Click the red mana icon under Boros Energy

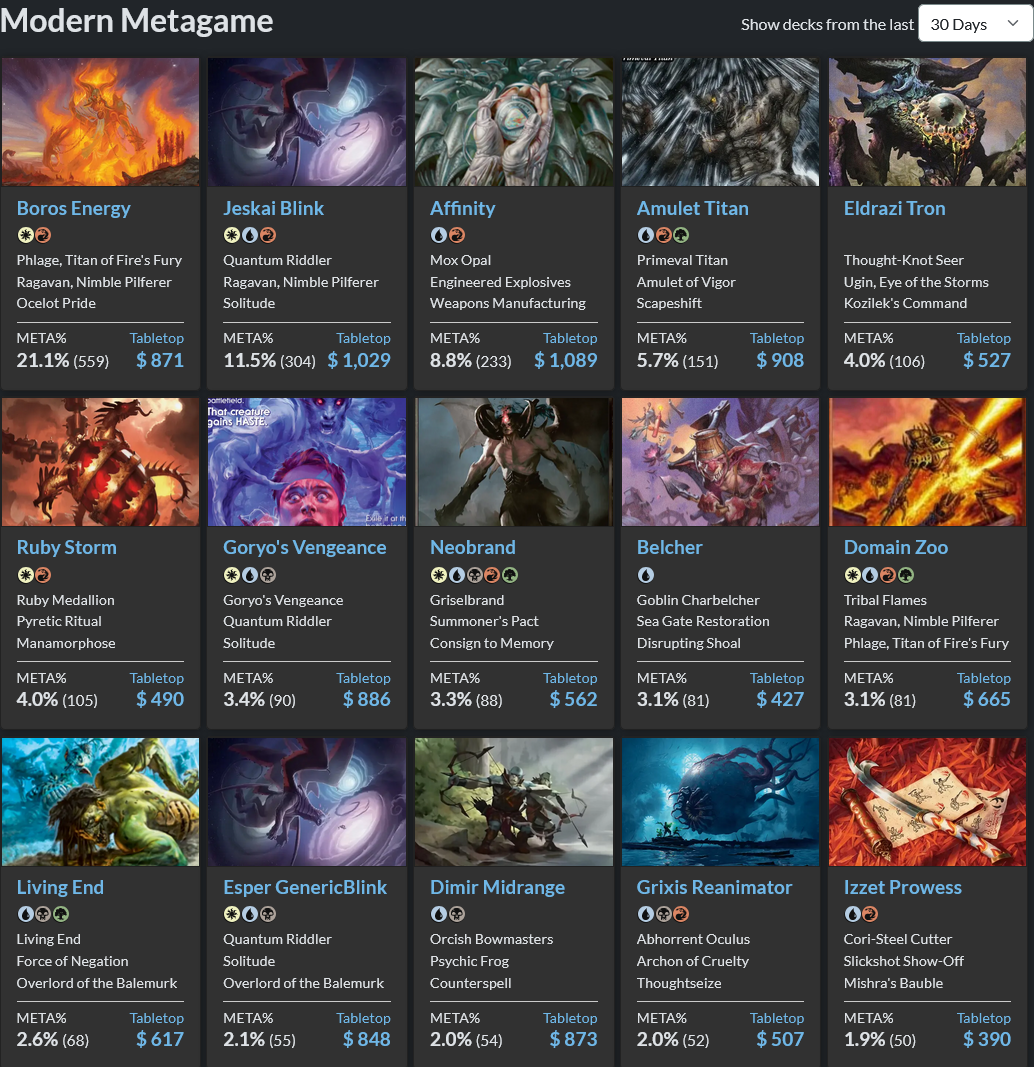pyautogui.click(x=43, y=235)
